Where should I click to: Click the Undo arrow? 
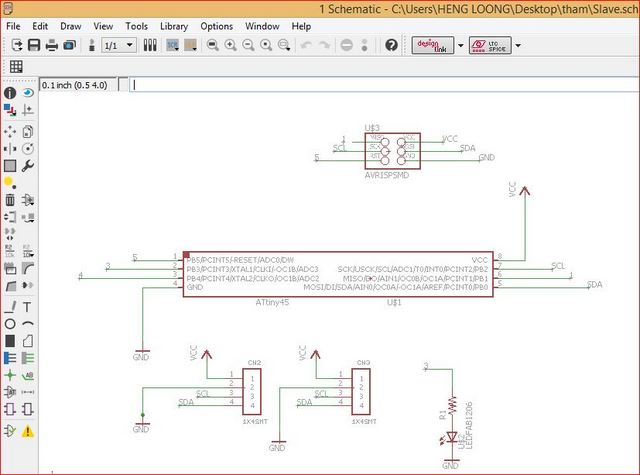coord(306,45)
